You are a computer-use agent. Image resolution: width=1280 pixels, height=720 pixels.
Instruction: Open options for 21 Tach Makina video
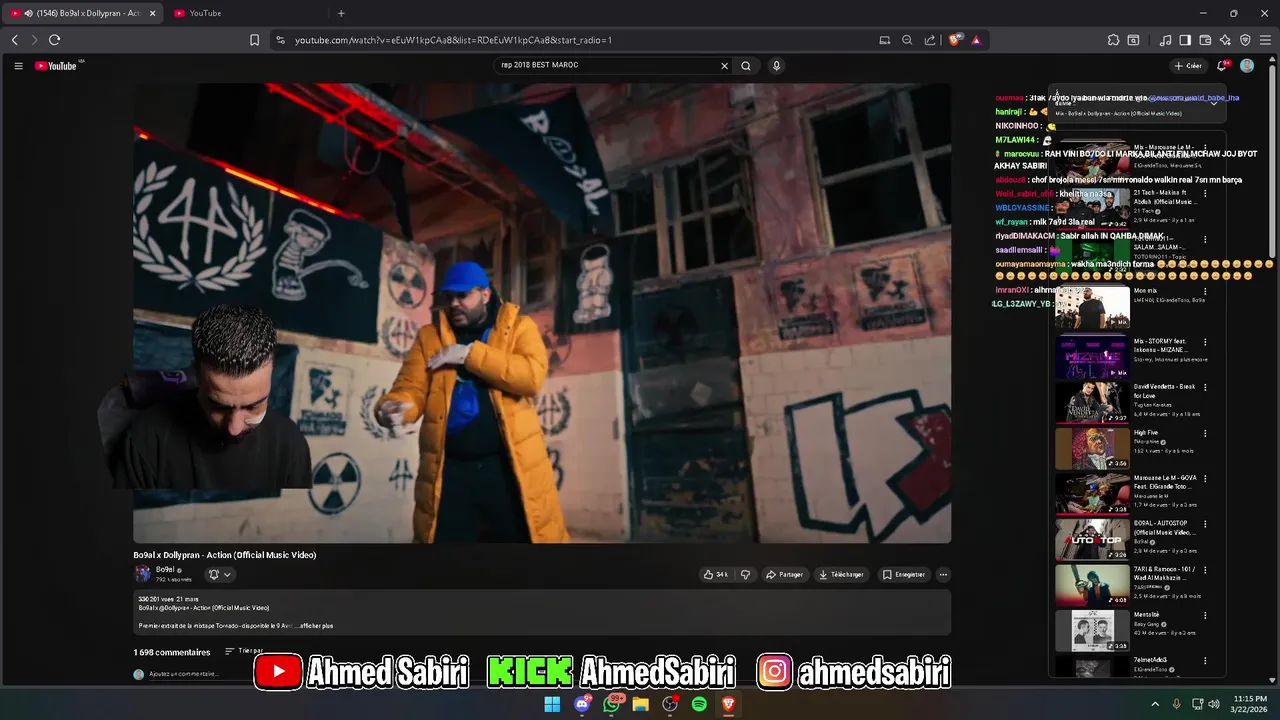point(1205,194)
